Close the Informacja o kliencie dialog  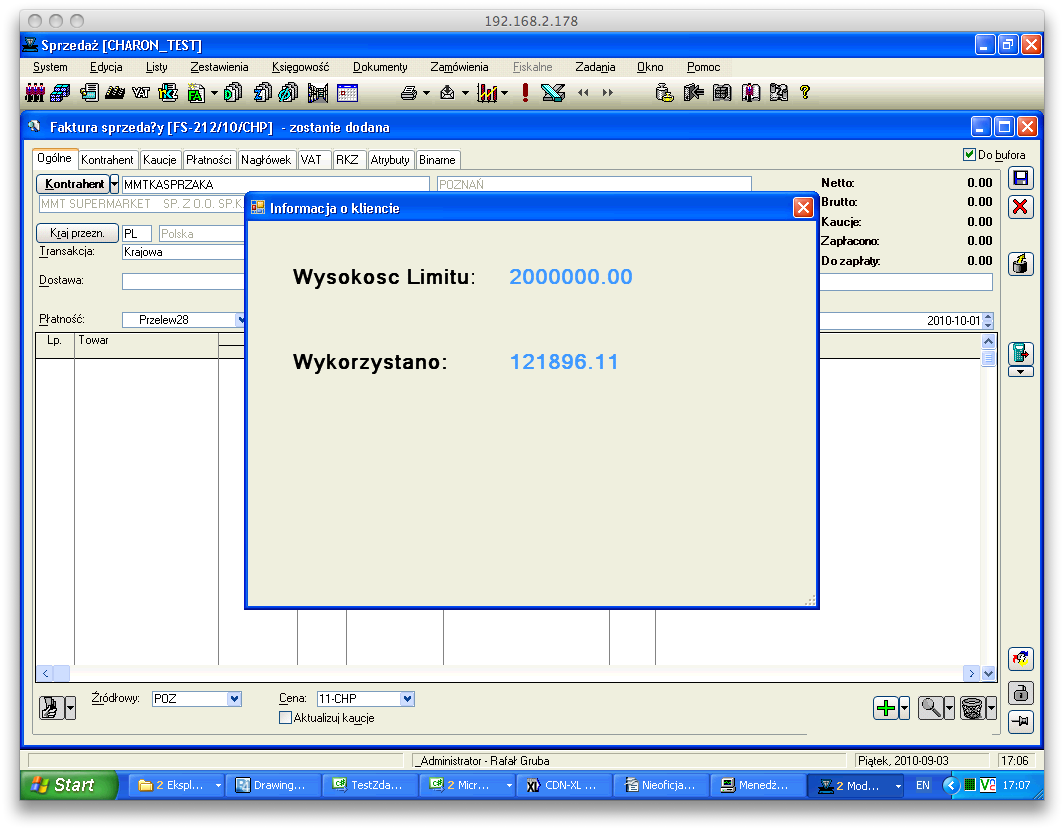802,207
